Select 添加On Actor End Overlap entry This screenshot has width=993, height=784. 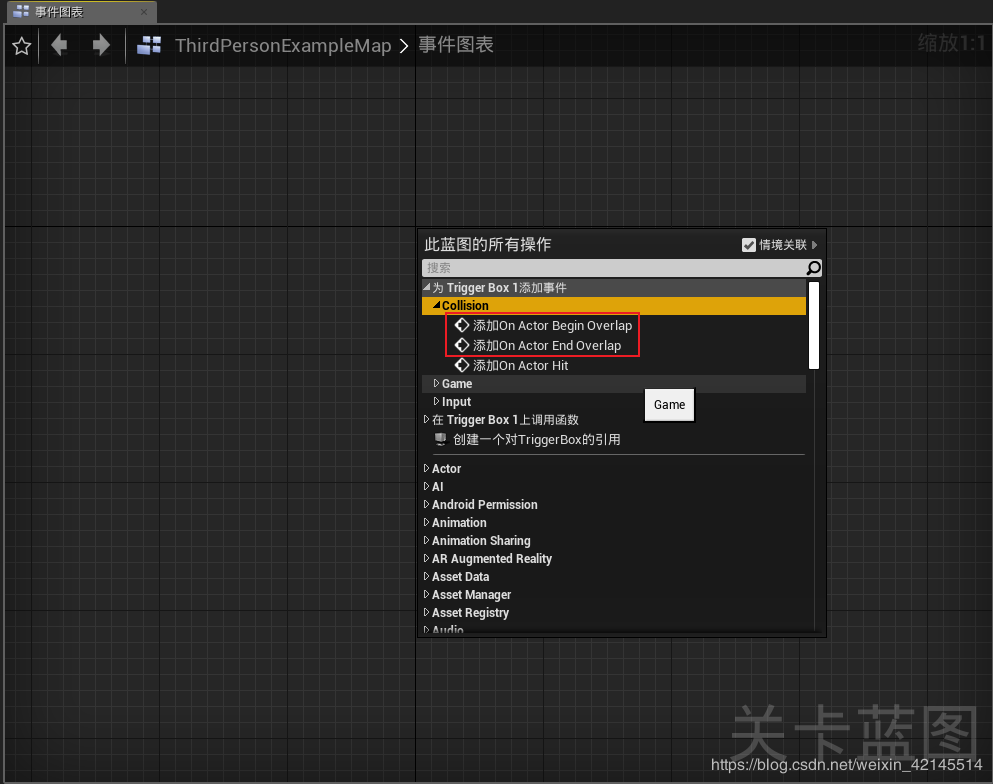coord(547,346)
